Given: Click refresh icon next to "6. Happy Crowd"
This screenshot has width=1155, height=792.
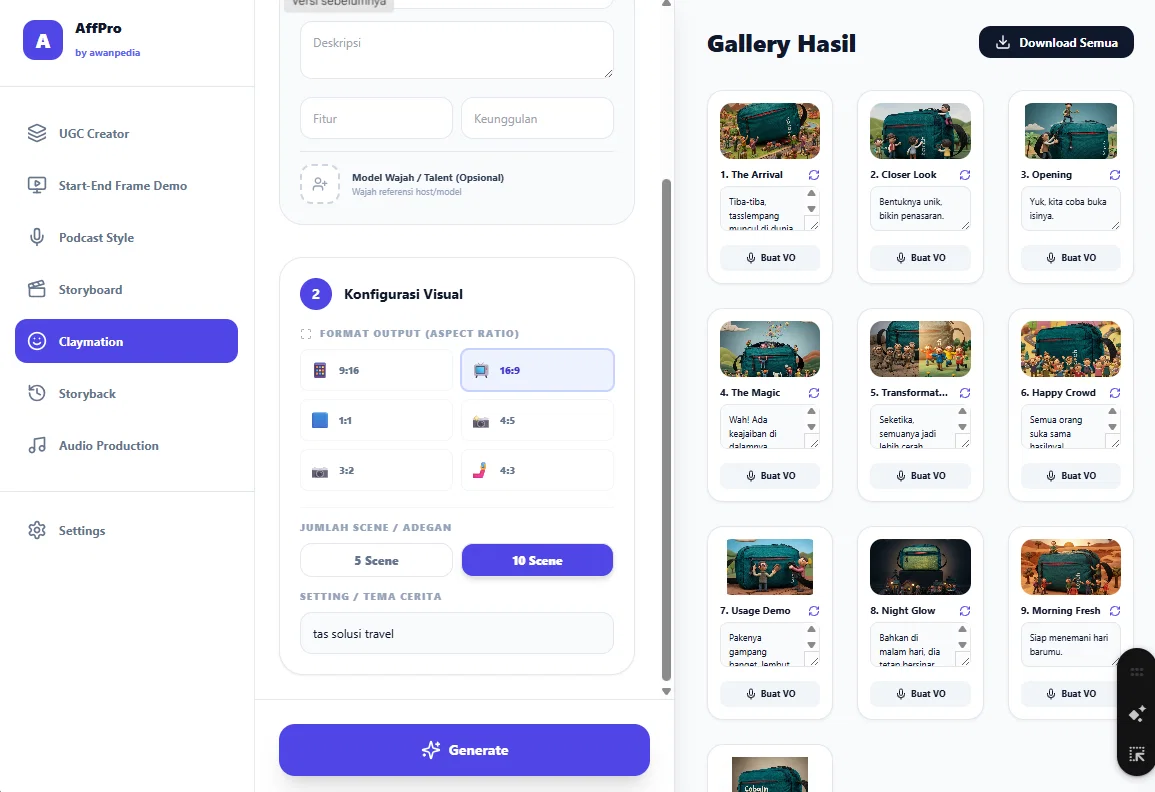Looking at the screenshot, I should pyautogui.click(x=1114, y=393).
